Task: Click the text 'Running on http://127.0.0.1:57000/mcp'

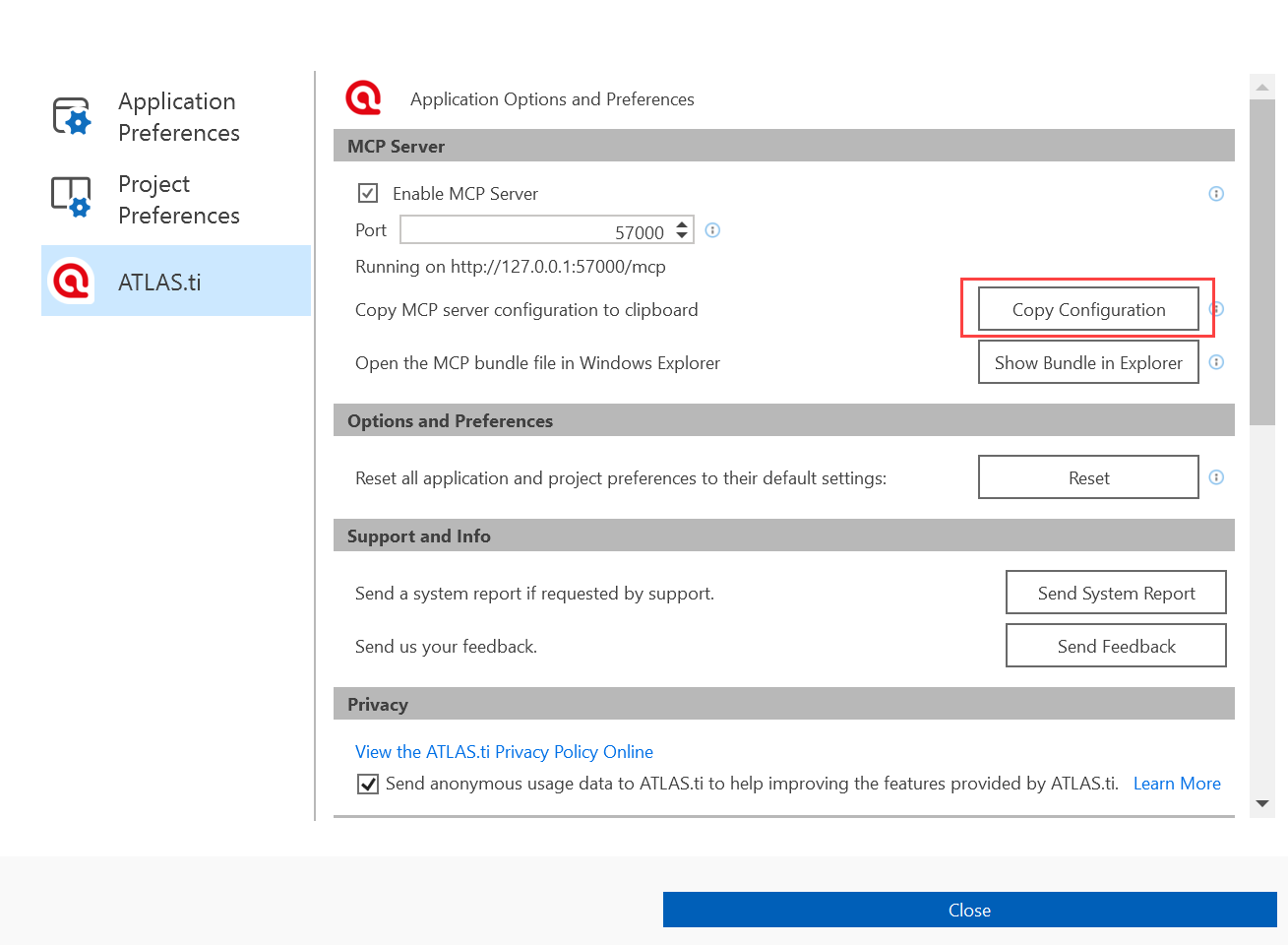Action: click(x=510, y=267)
